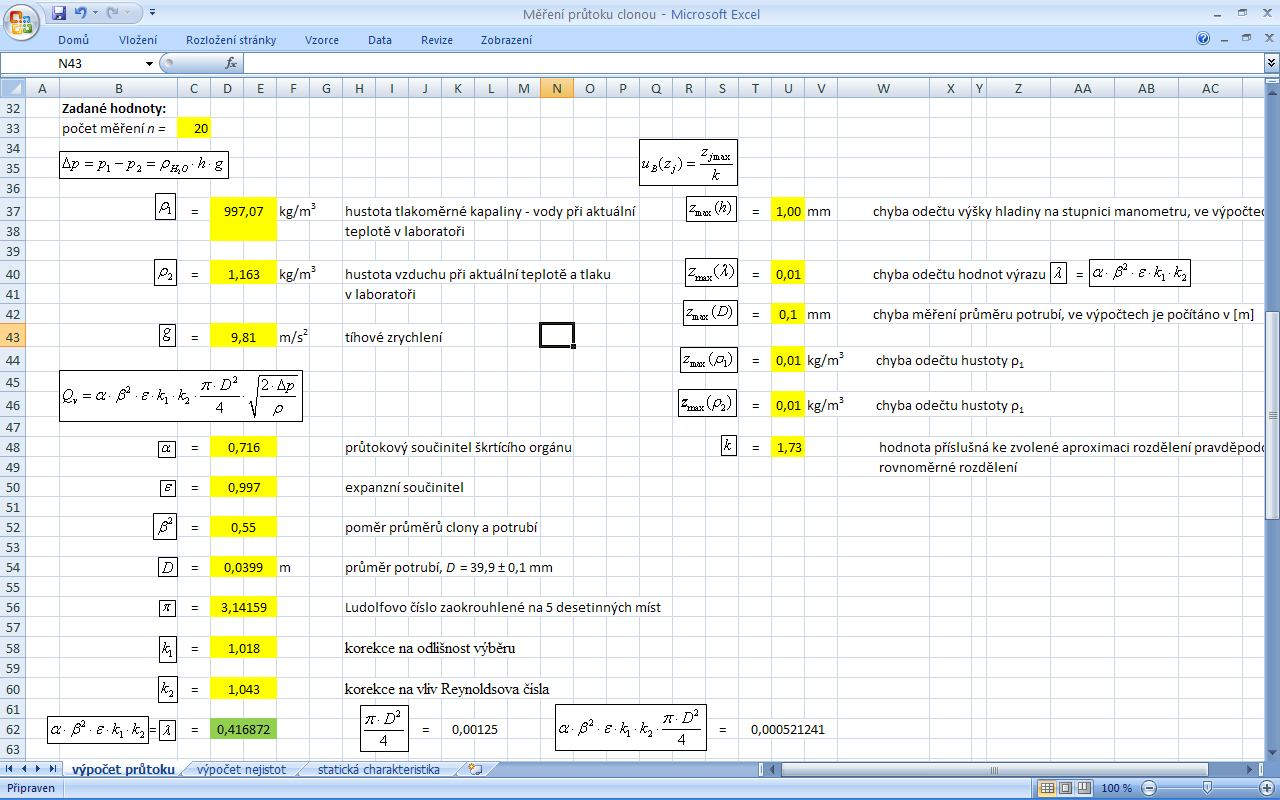Zoom out with the minus button
The height and width of the screenshot is (800, 1280).
click(1149, 788)
